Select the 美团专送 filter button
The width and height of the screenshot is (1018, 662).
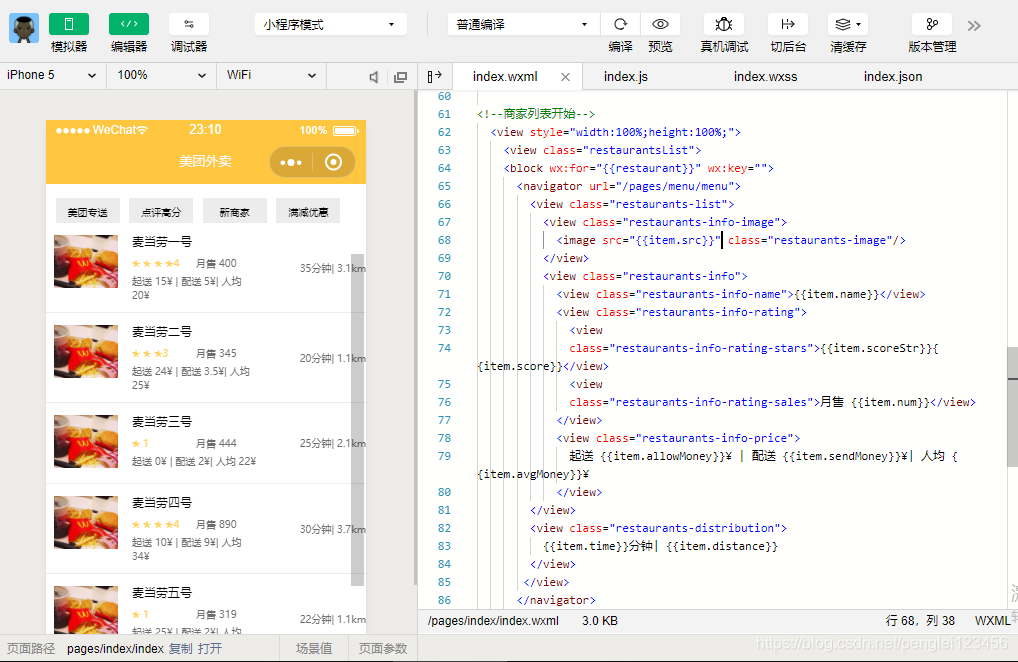(x=88, y=211)
